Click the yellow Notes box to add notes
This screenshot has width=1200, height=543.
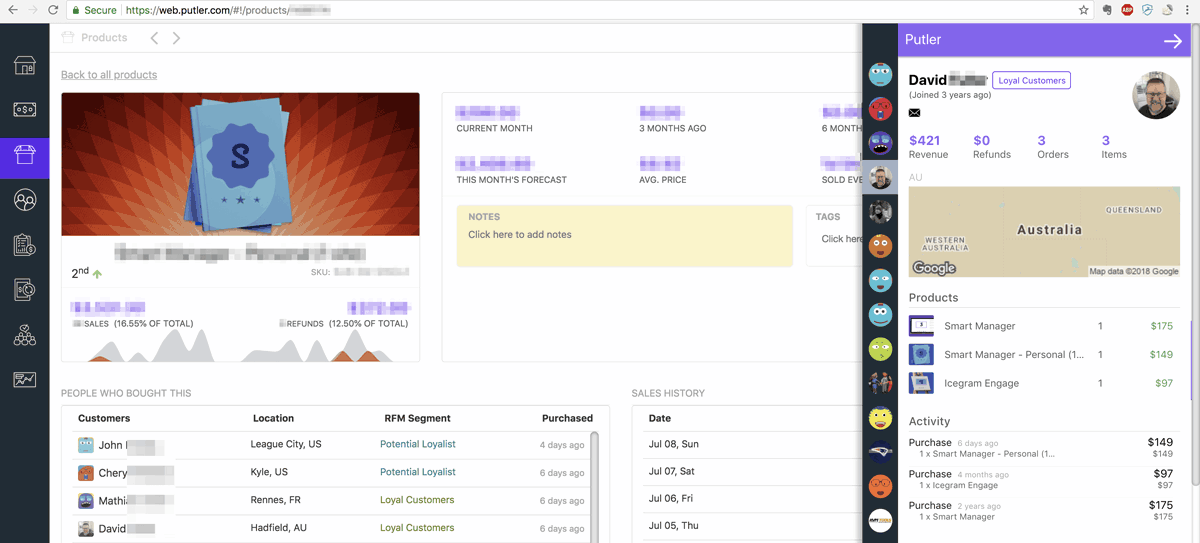(625, 236)
